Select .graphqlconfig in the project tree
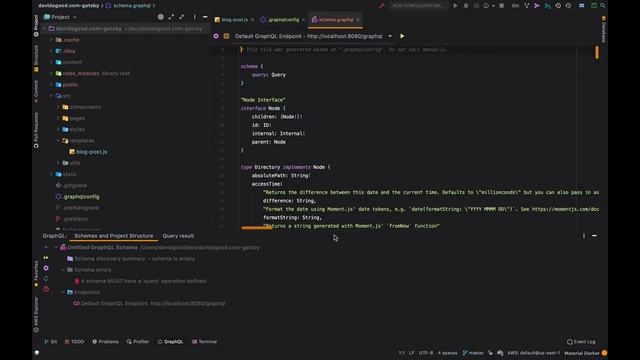Screen dimensions: 640x360 (78, 197)
